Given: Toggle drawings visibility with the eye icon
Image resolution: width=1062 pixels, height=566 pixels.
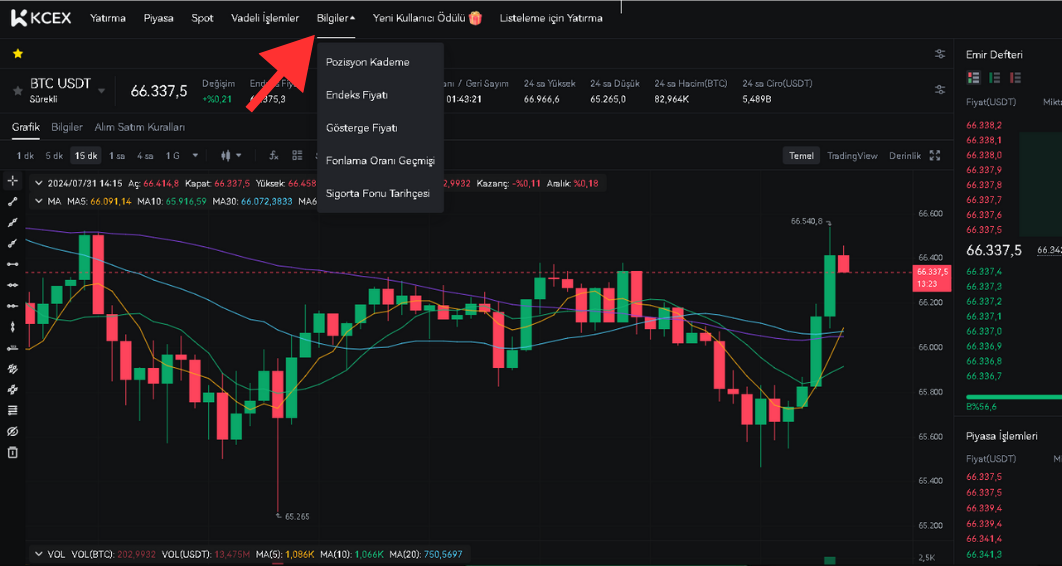Looking at the screenshot, I should pos(13,431).
